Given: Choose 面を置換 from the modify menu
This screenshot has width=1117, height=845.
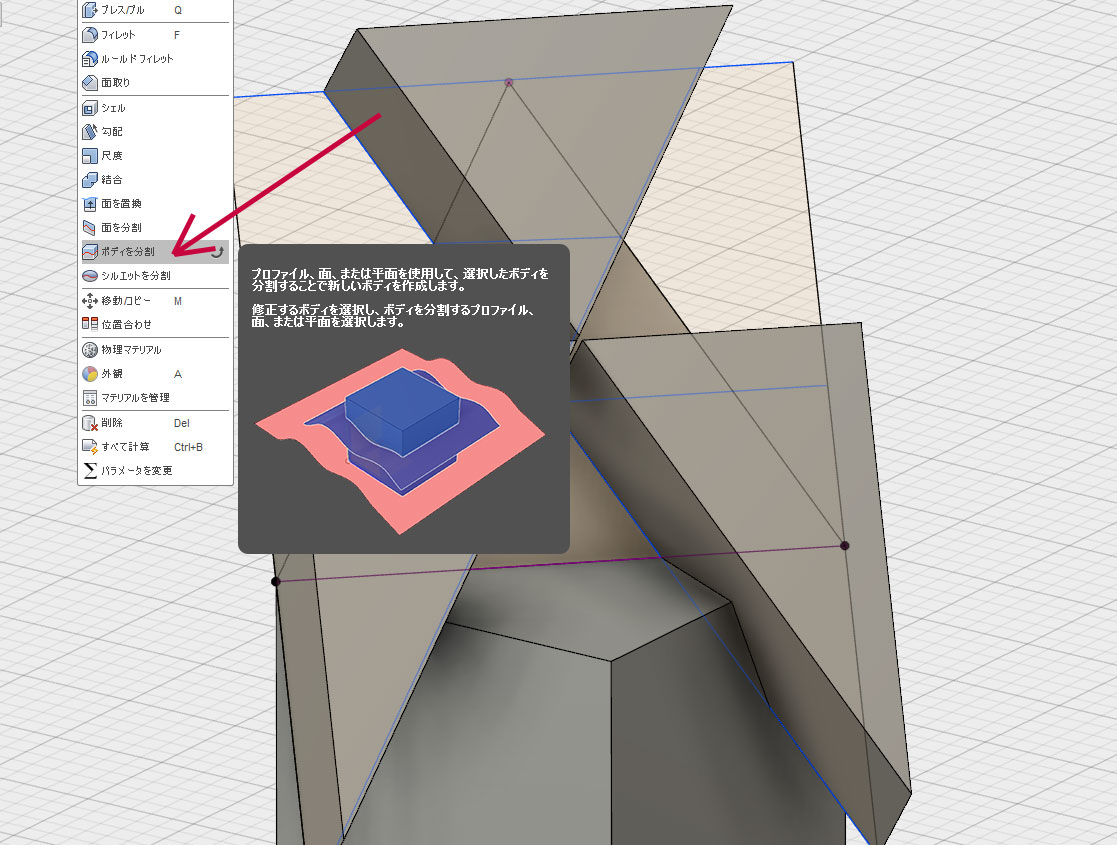Looking at the screenshot, I should click(x=121, y=204).
